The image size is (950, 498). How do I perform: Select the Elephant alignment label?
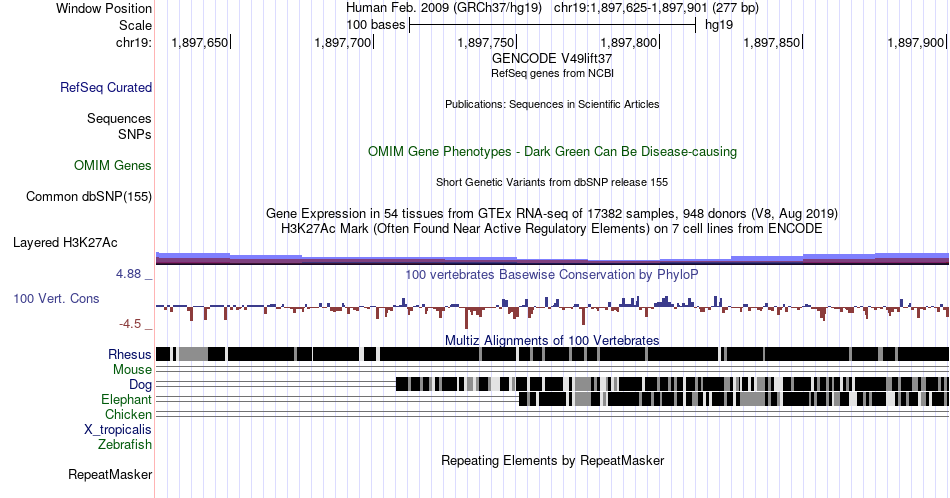(126, 399)
